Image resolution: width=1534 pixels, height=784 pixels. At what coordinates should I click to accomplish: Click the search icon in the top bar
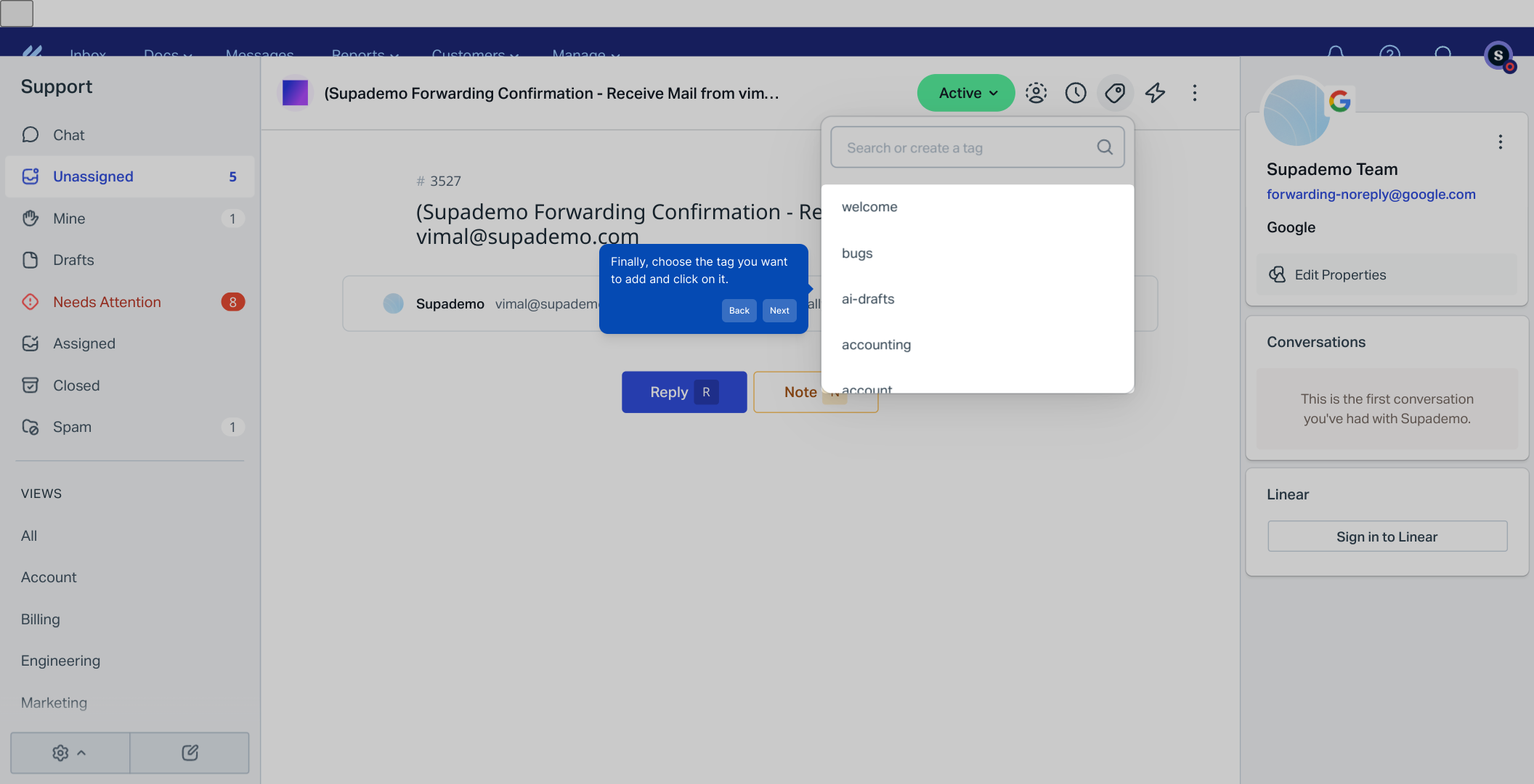[x=1443, y=52]
